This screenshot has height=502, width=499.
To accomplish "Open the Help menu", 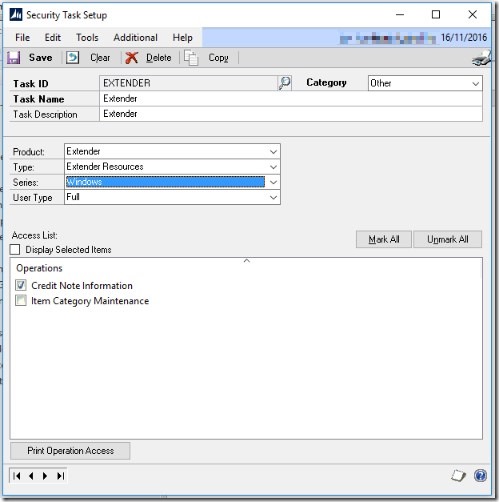I will coord(182,38).
